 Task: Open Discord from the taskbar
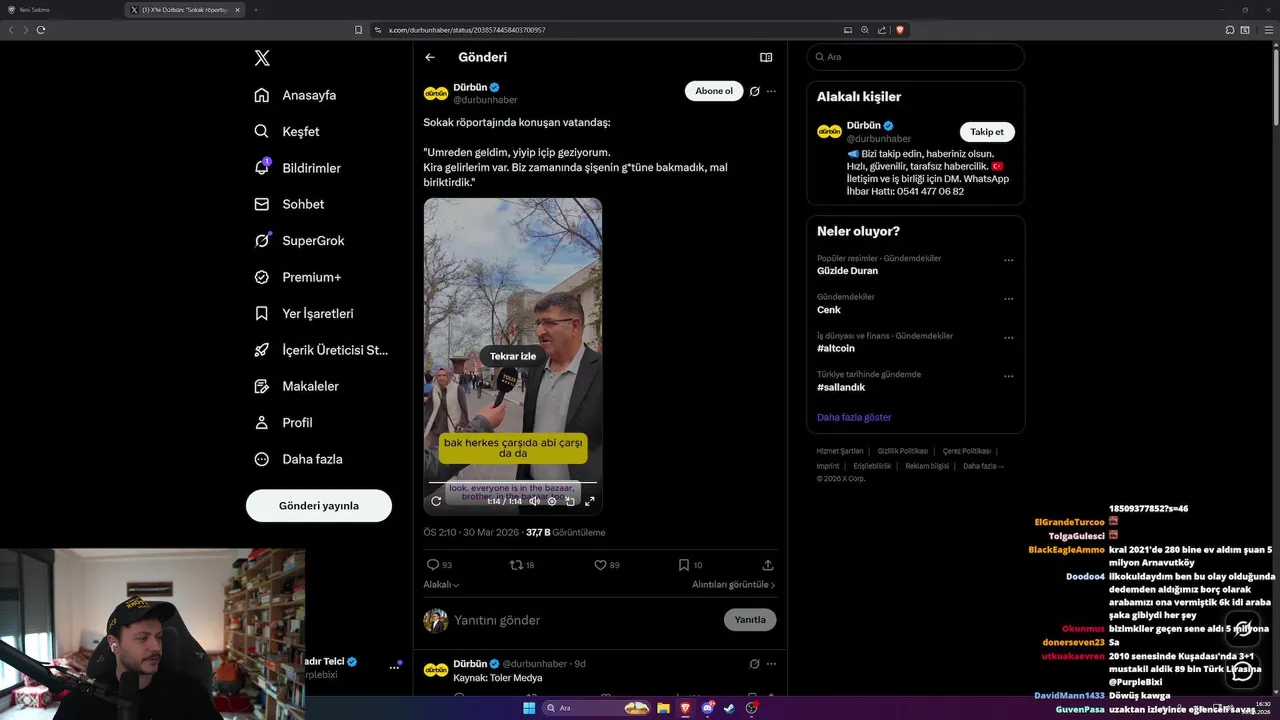tap(708, 708)
